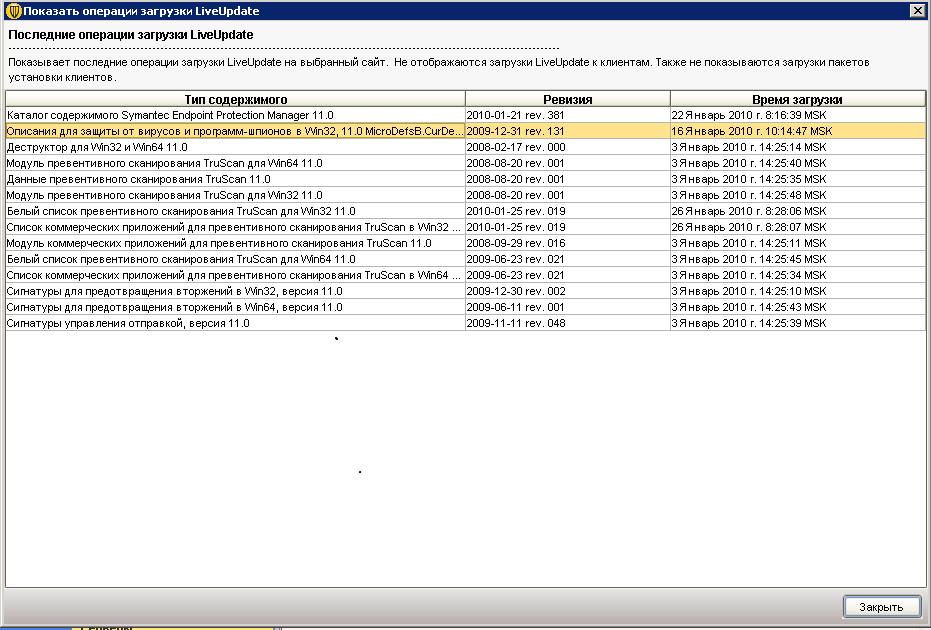Click the Symantec shield icon in title bar
The height and width of the screenshot is (630, 931).
click(12, 11)
